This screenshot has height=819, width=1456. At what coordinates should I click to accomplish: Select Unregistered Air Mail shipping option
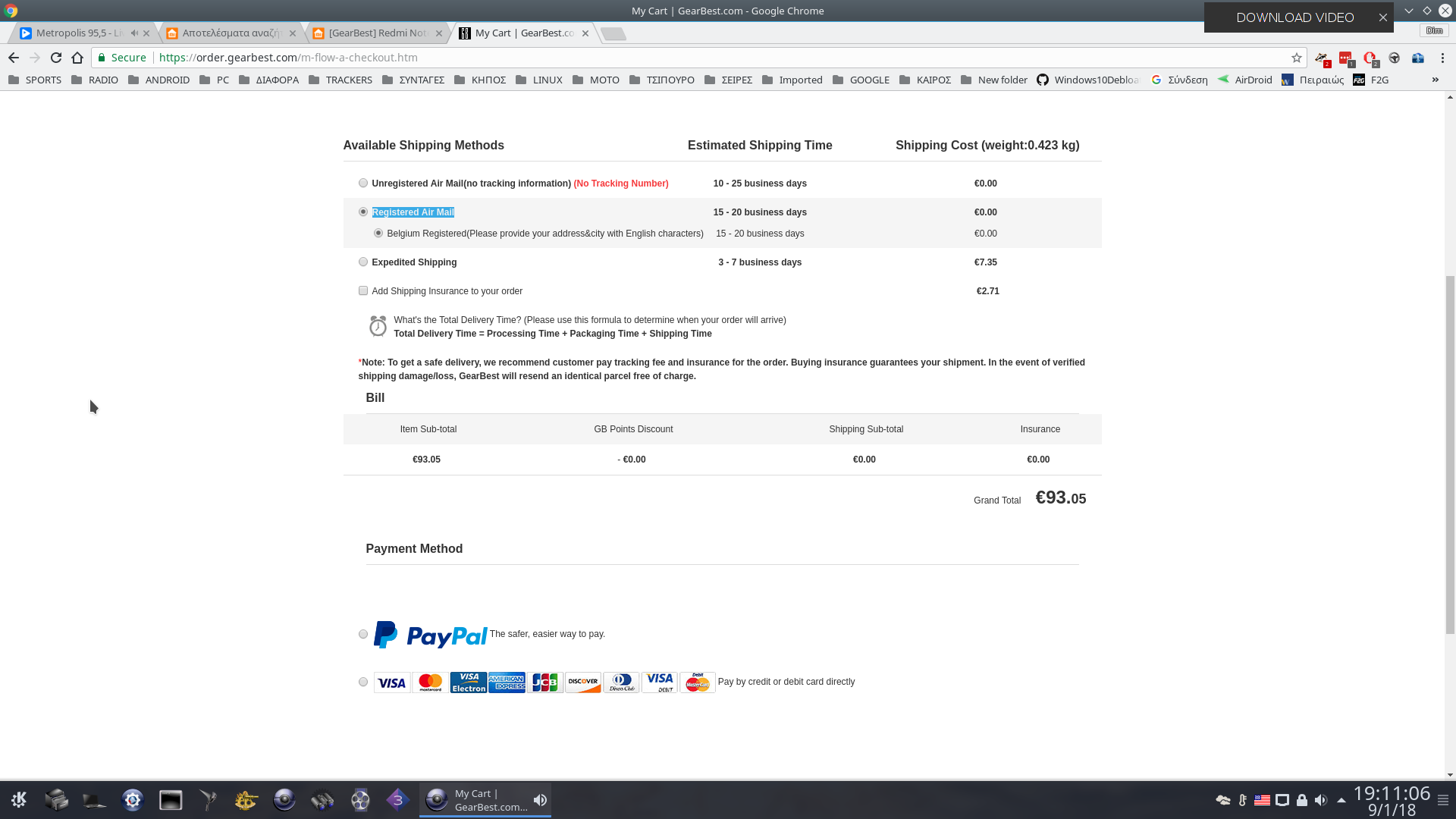point(363,183)
